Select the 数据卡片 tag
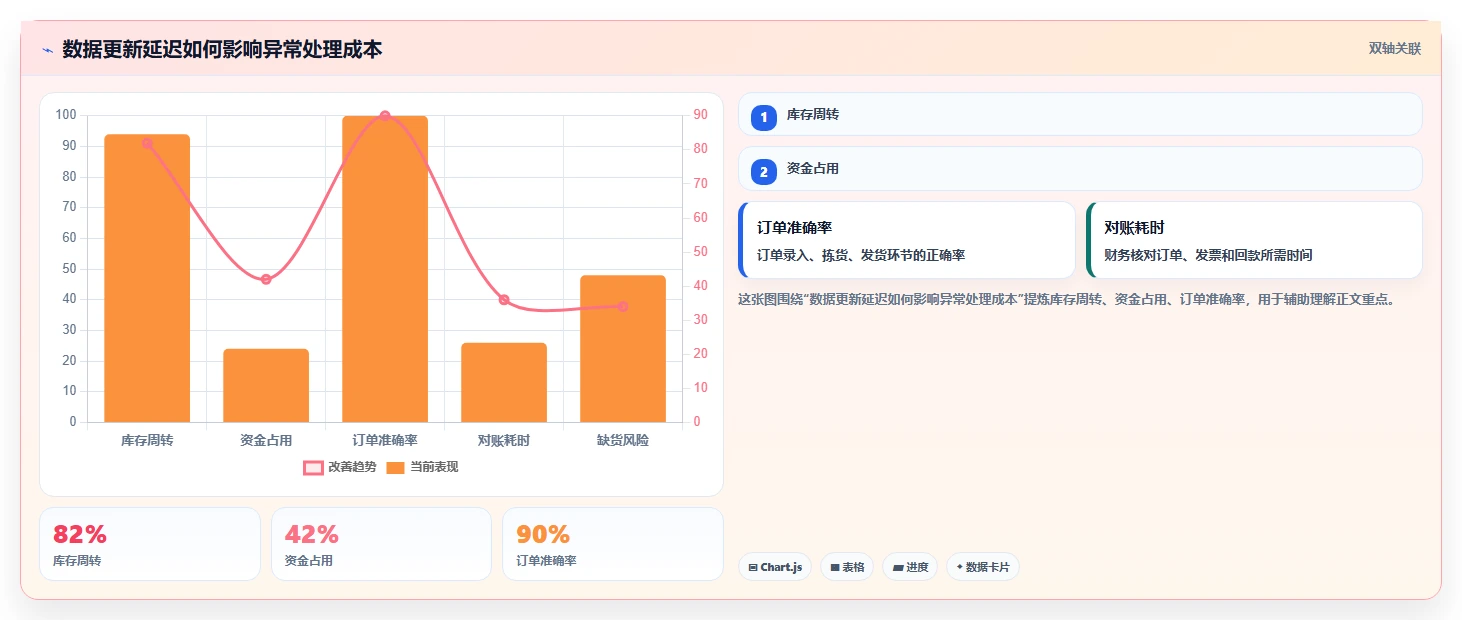The height and width of the screenshot is (620, 1462). point(983,567)
